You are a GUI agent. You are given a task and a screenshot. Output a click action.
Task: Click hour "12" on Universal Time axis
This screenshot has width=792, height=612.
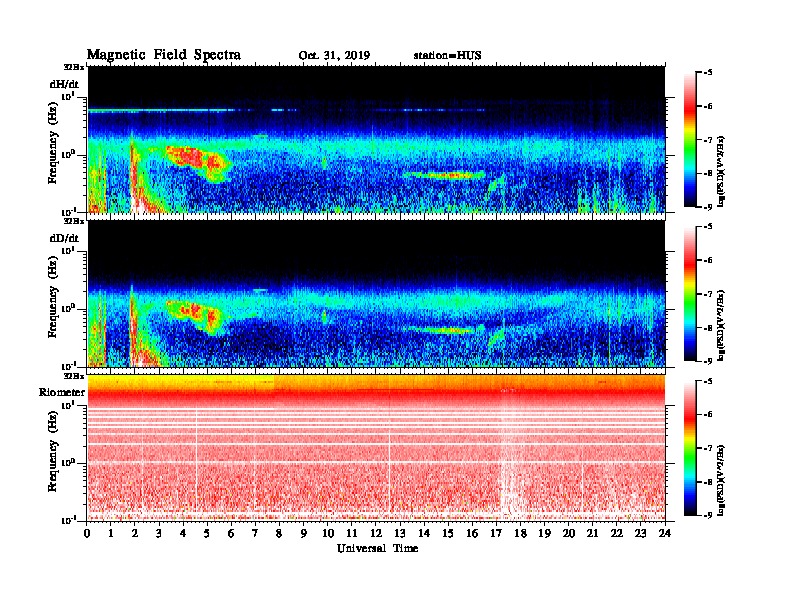[376, 533]
